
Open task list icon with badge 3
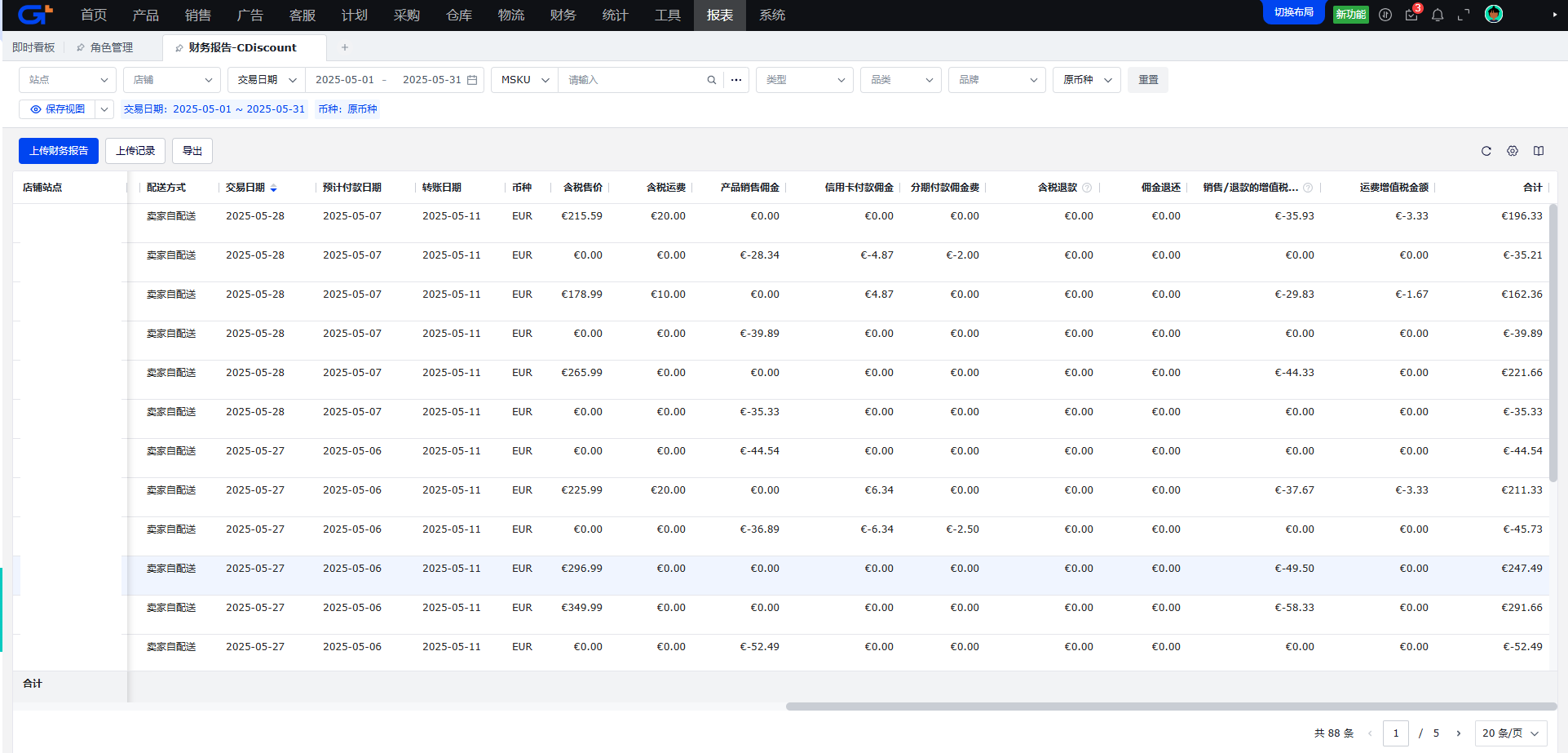1411,15
